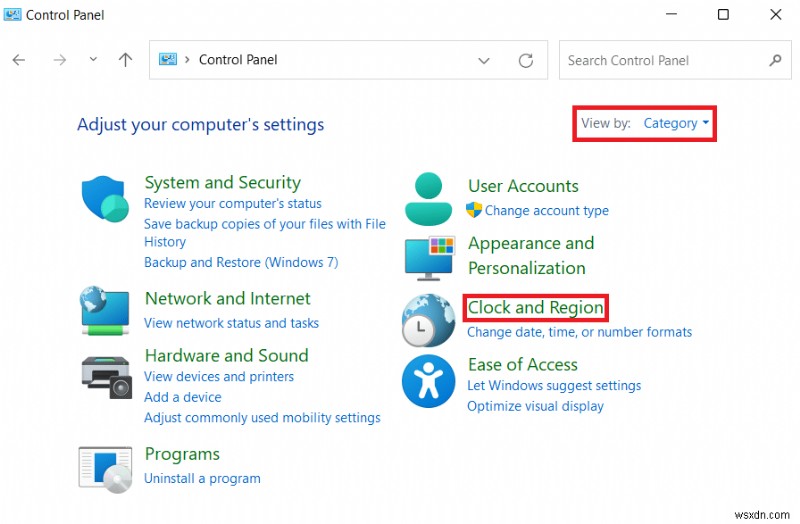Select the Programs category icon
800x524 pixels.
pyautogui.click(x=104, y=467)
